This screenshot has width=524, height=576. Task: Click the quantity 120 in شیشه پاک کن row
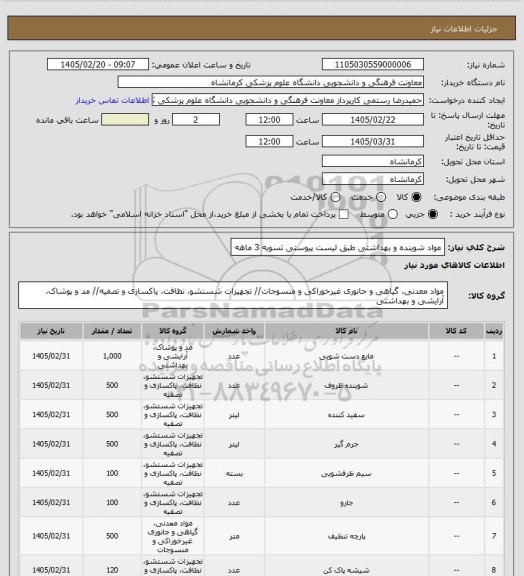tap(112, 570)
